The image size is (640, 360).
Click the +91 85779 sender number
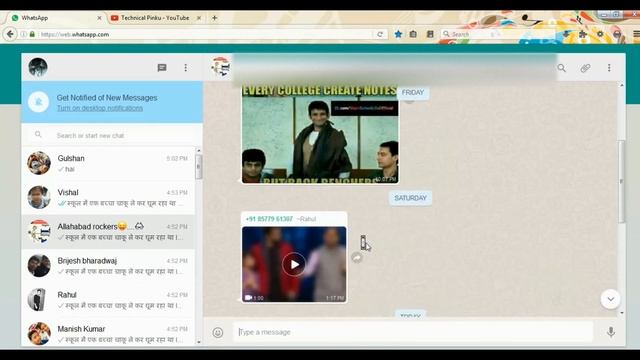[x=269, y=219]
